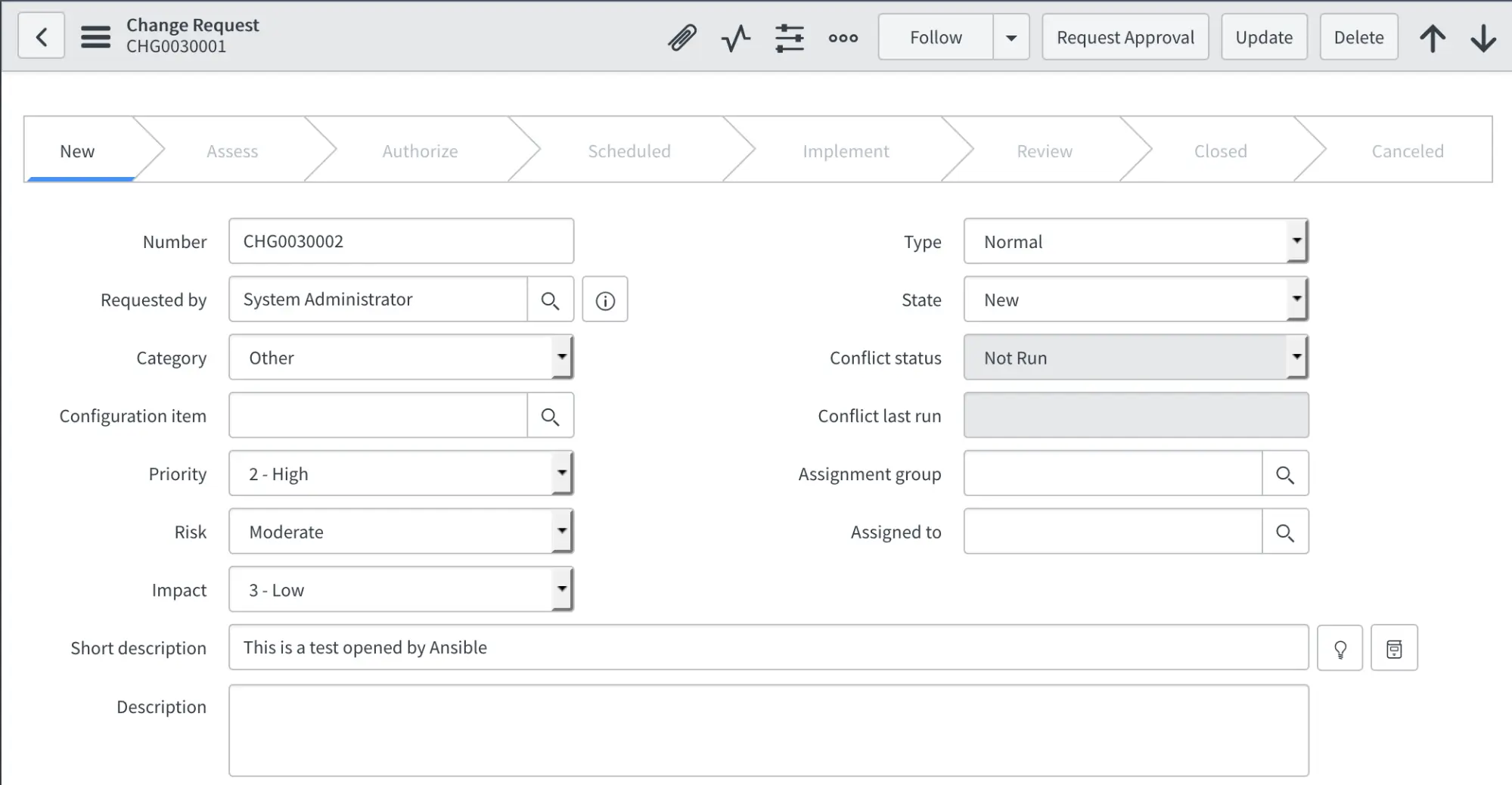Click the Requested by user info icon
Viewport: 1512px width, 785px height.
pyautogui.click(x=604, y=299)
